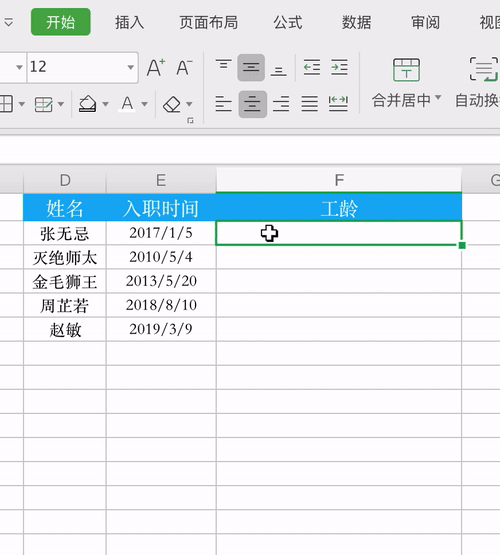This screenshot has width=500, height=555.
Task: Align text to the left
Action: click(x=224, y=104)
